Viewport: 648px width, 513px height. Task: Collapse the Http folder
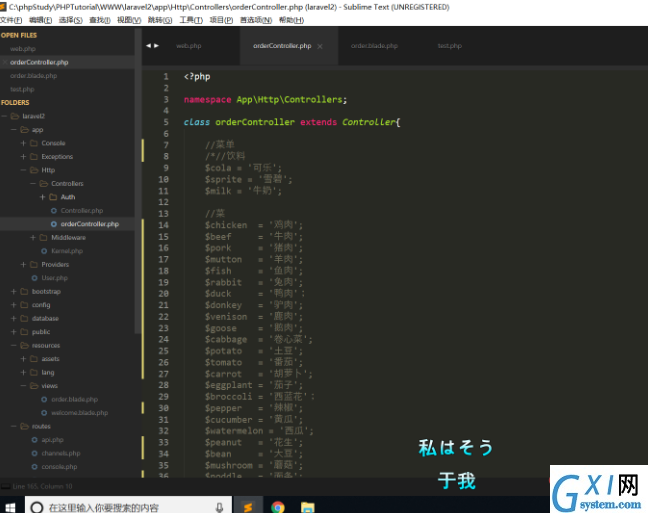23,170
